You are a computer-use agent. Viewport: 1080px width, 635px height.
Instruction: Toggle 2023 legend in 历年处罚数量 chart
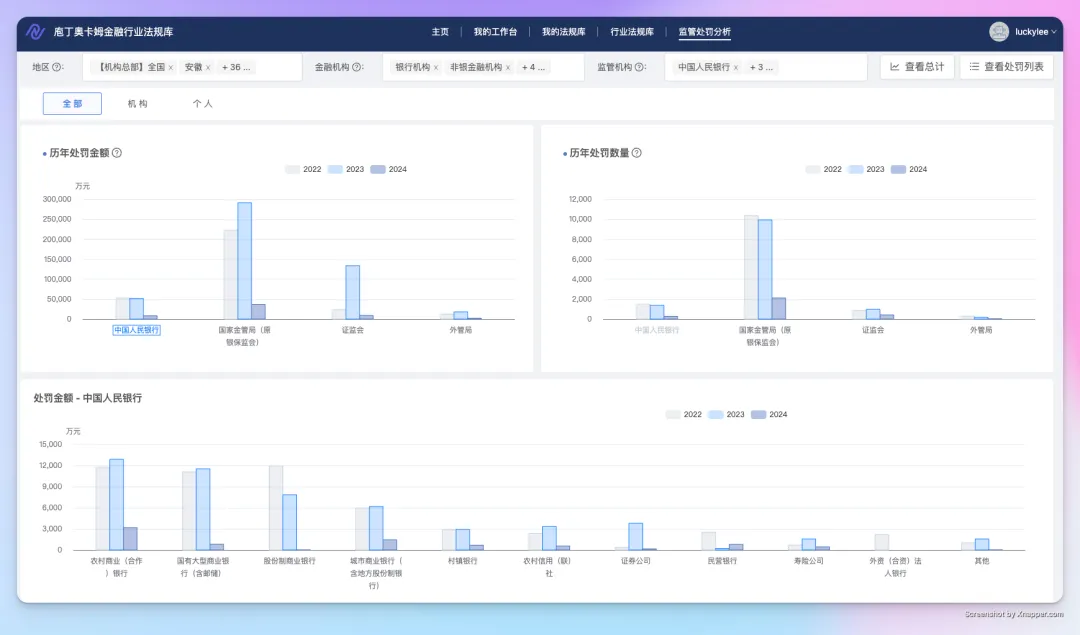pos(866,169)
